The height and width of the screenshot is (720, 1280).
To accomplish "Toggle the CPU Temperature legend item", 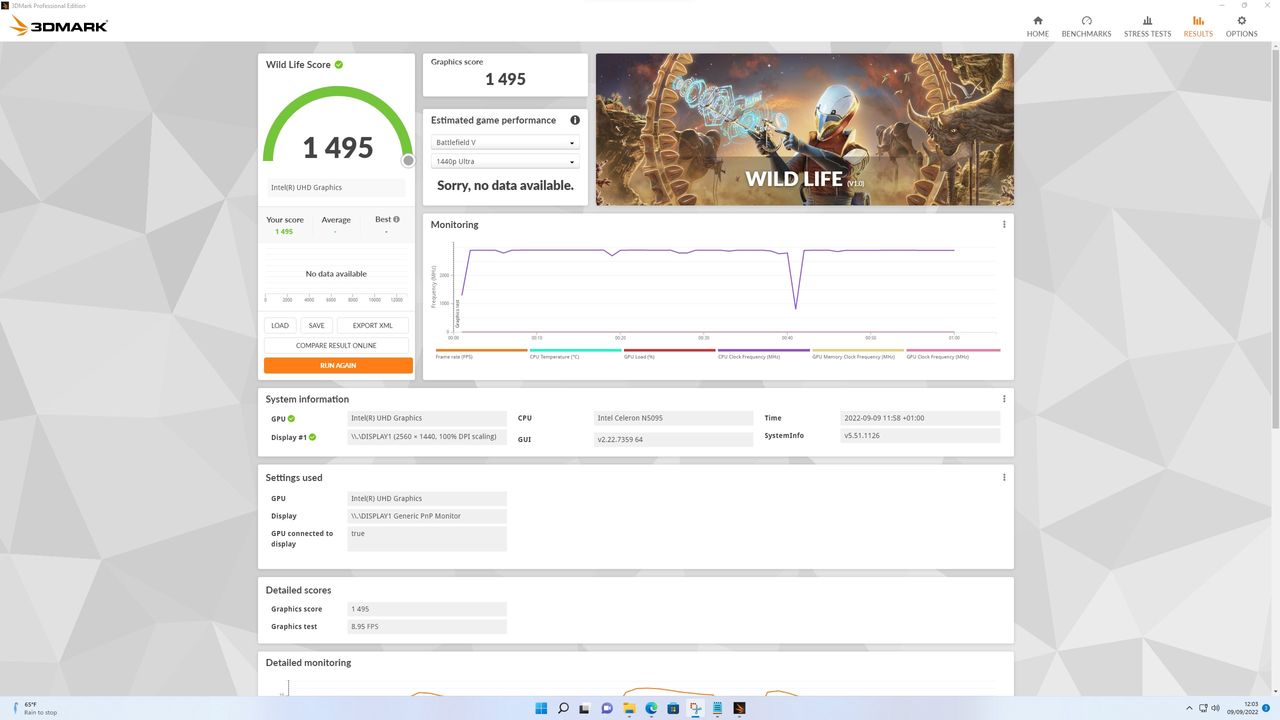I will click(x=575, y=354).
